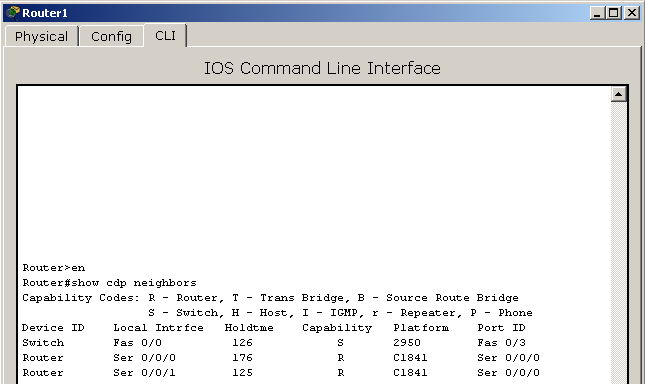This screenshot has height=384, width=645.
Task: Click the vertical scrollbar track
Action: coord(618,243)
